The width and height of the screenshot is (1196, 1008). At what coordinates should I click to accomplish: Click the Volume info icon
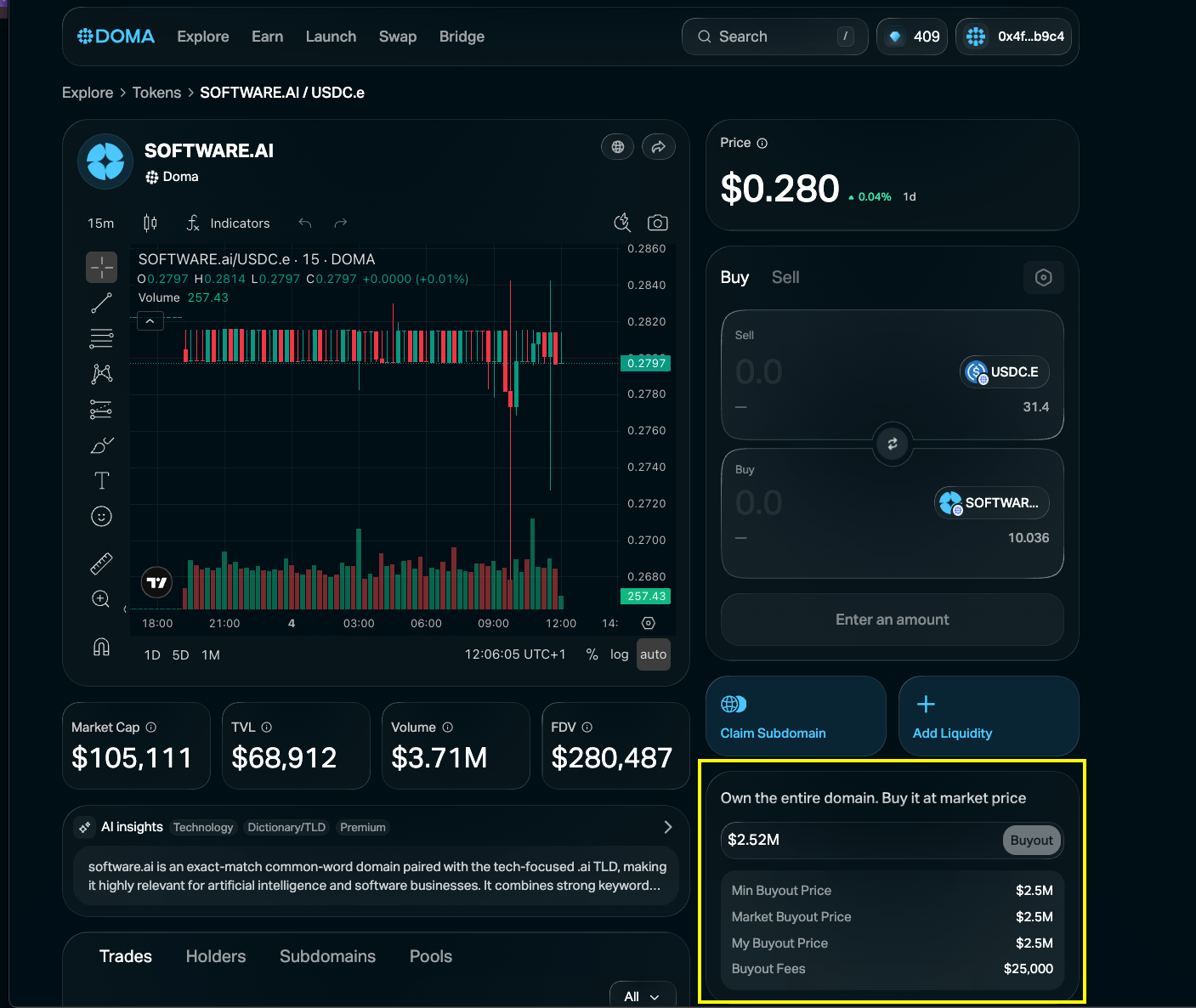click(448, 728)
